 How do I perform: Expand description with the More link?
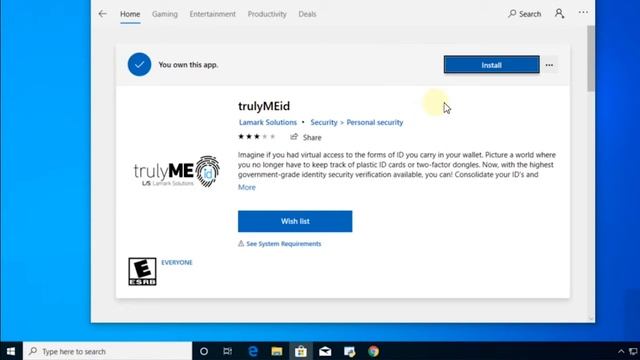(x=247, y=187)
